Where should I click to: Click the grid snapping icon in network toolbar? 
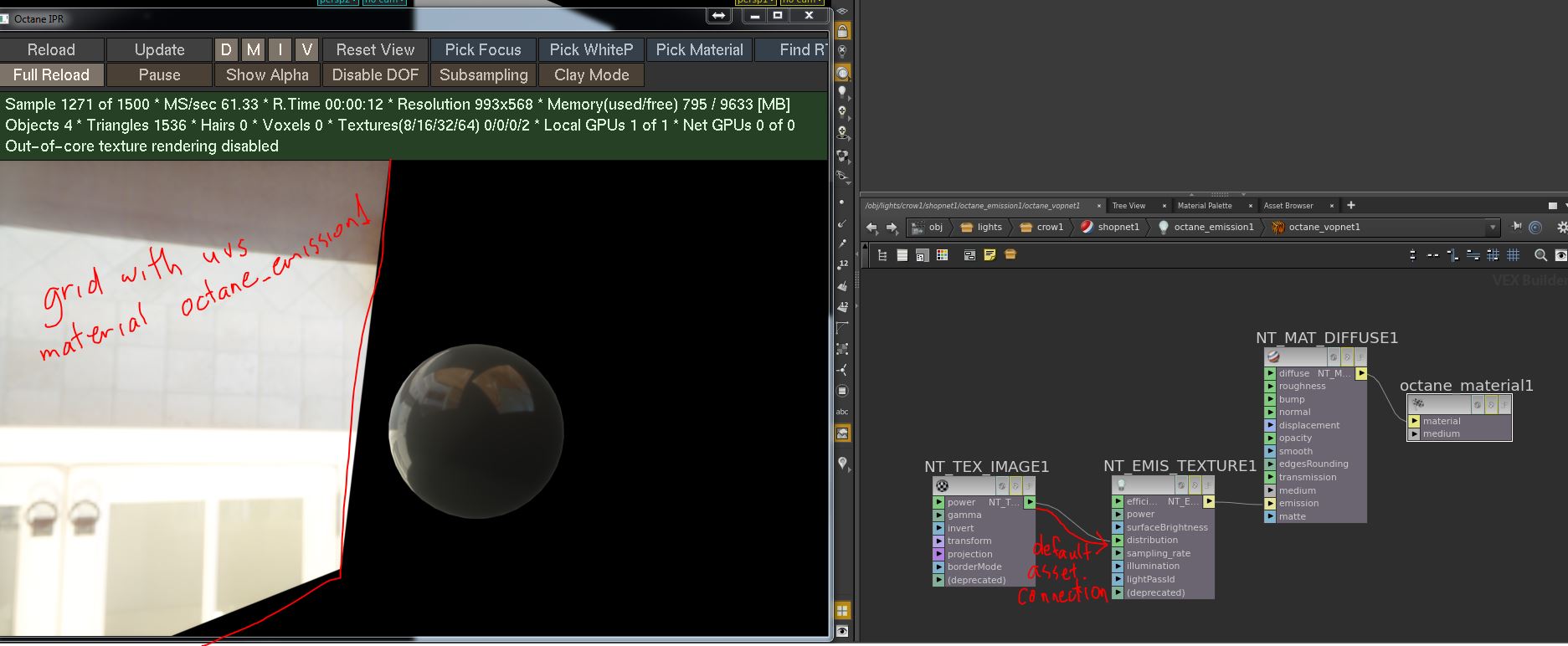click(1514, 255)
